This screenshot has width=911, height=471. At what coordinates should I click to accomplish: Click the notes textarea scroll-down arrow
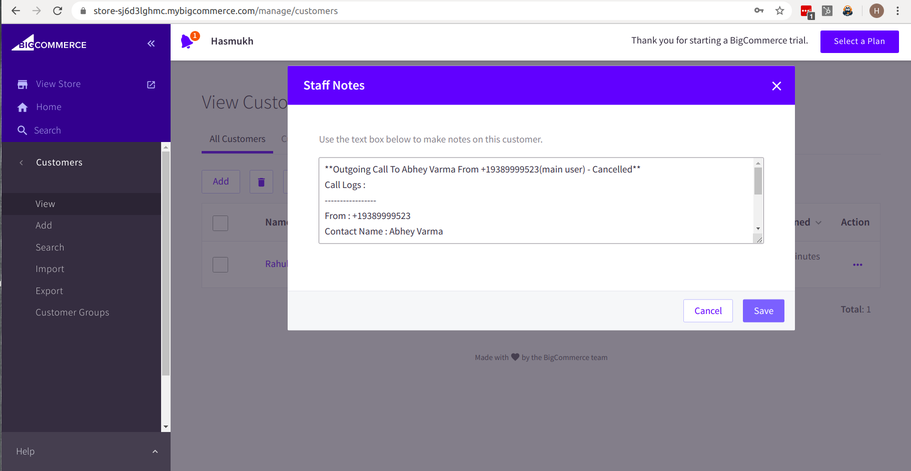coord(758,229)
